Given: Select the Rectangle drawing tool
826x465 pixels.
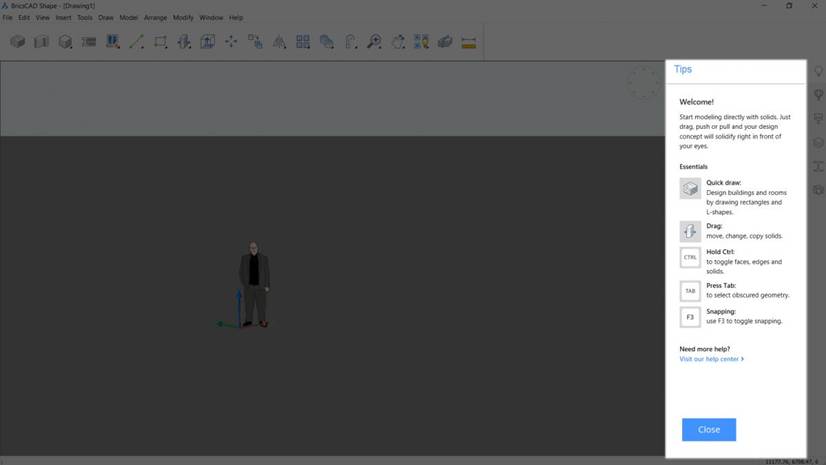Looking at the screenshot, I should 160,42.
